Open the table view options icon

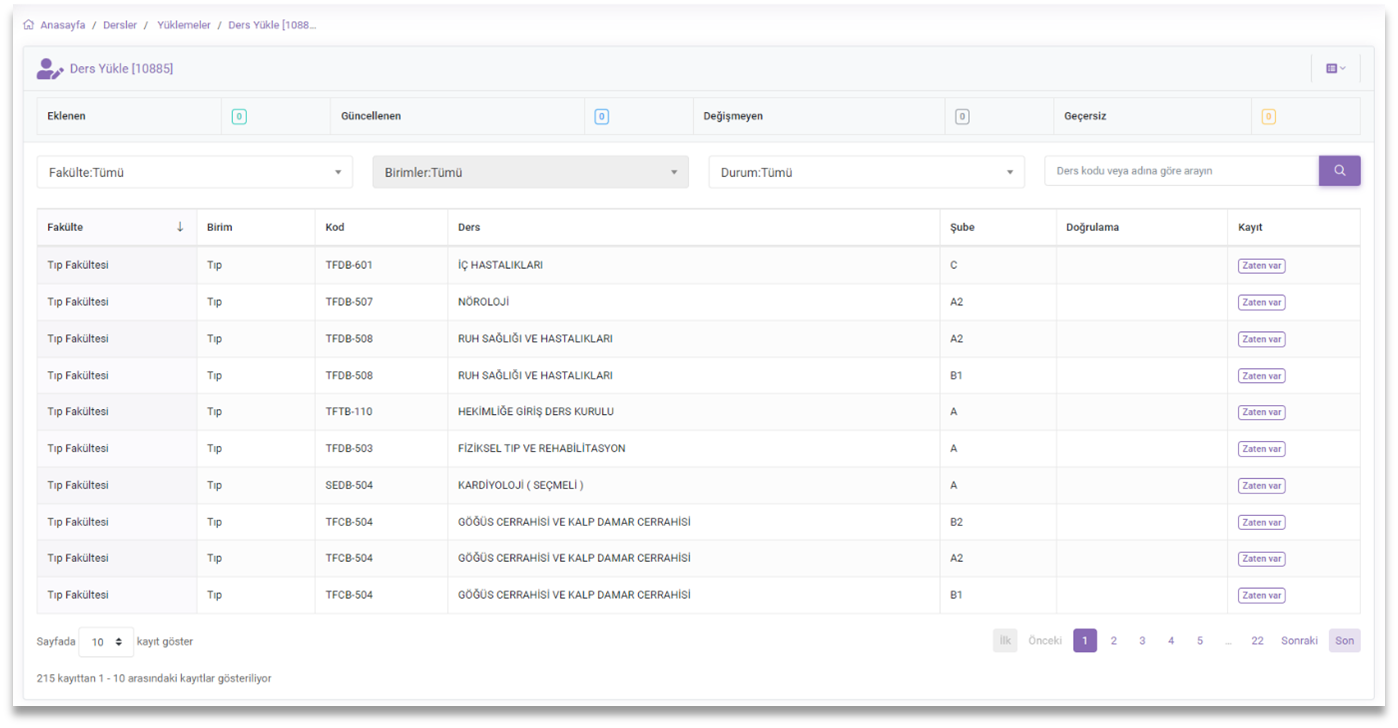1335,69
